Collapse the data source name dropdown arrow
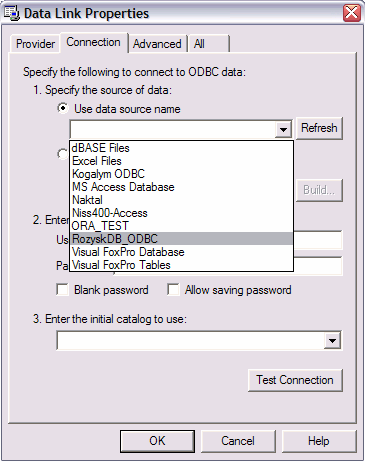 283,129
